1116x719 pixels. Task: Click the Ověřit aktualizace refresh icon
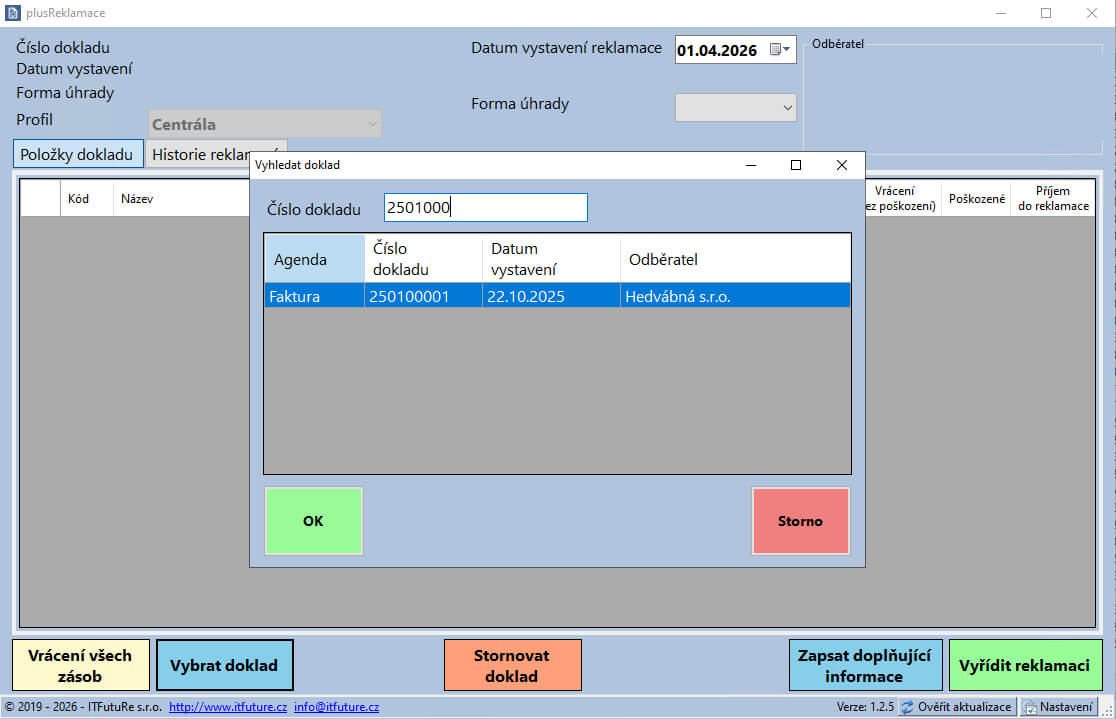907,707
